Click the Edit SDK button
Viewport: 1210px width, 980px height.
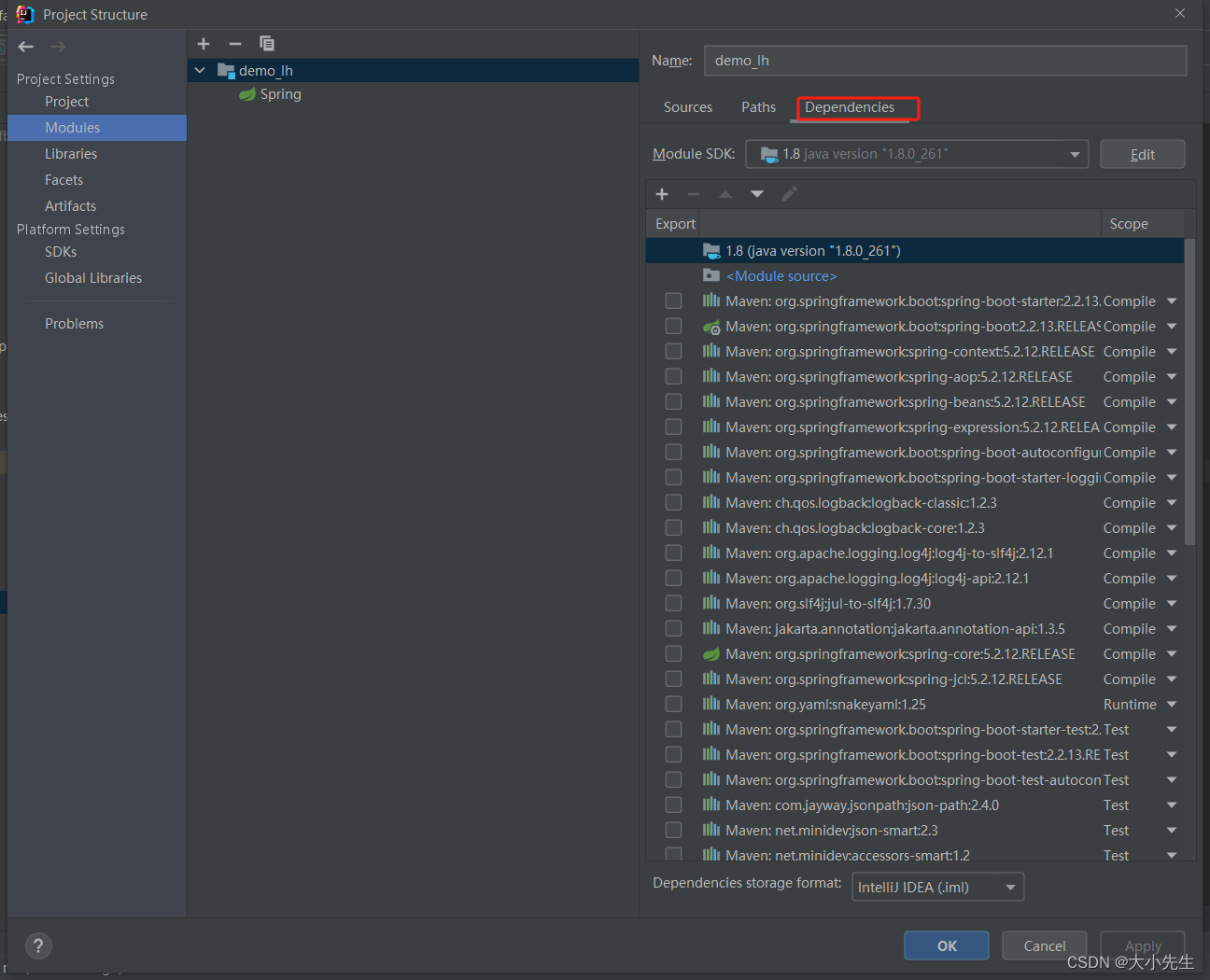tap(1143, 154)
